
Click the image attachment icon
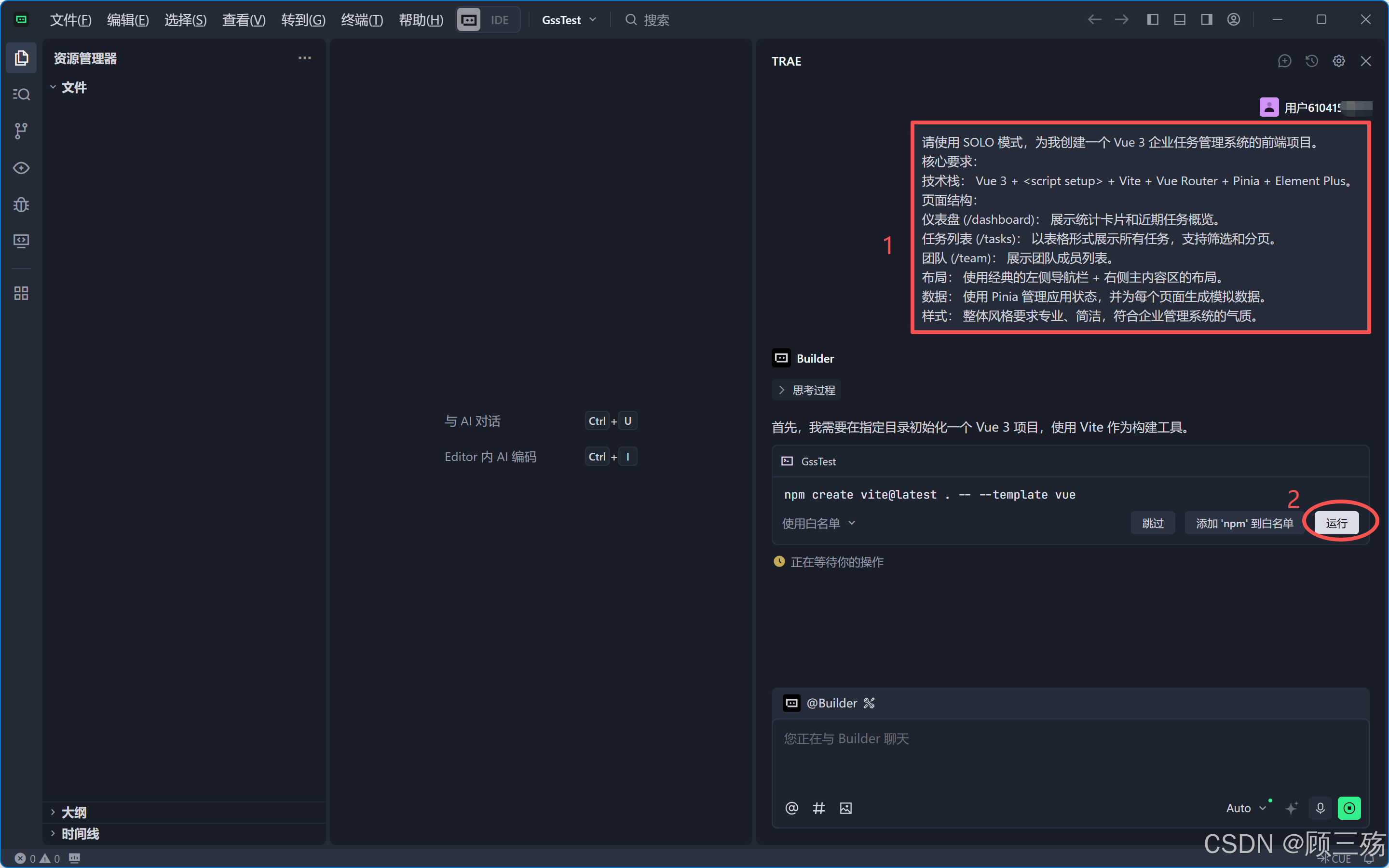(x=845, y=808)
